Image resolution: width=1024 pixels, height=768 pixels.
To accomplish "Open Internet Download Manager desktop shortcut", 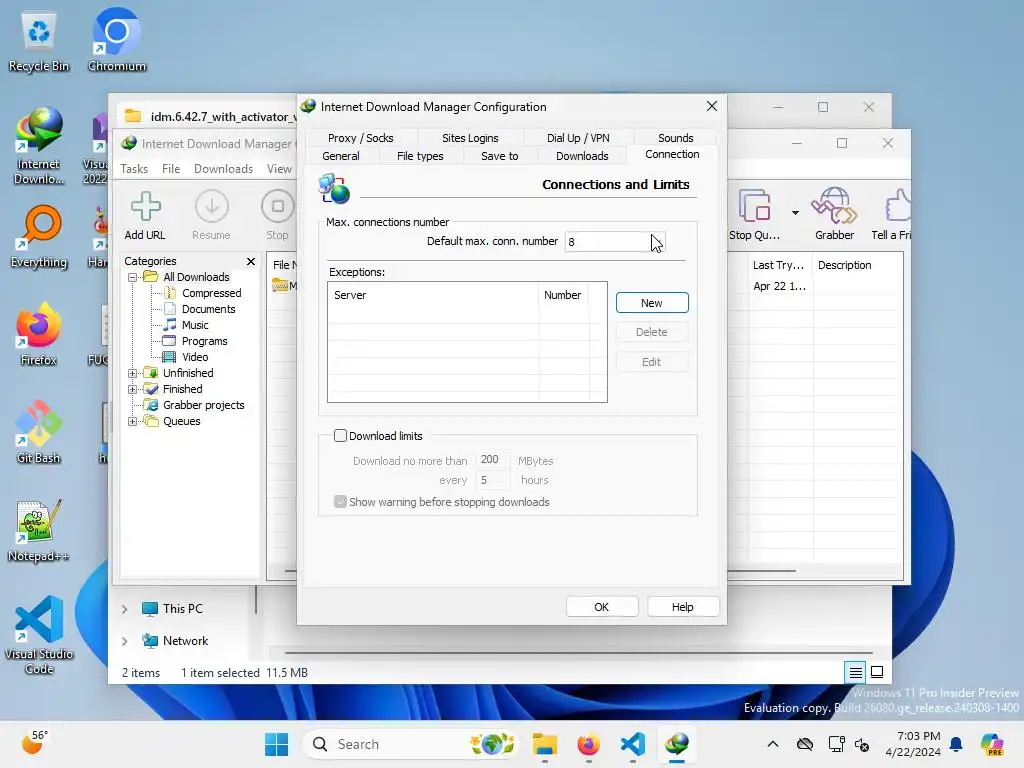I will point(39,146).
